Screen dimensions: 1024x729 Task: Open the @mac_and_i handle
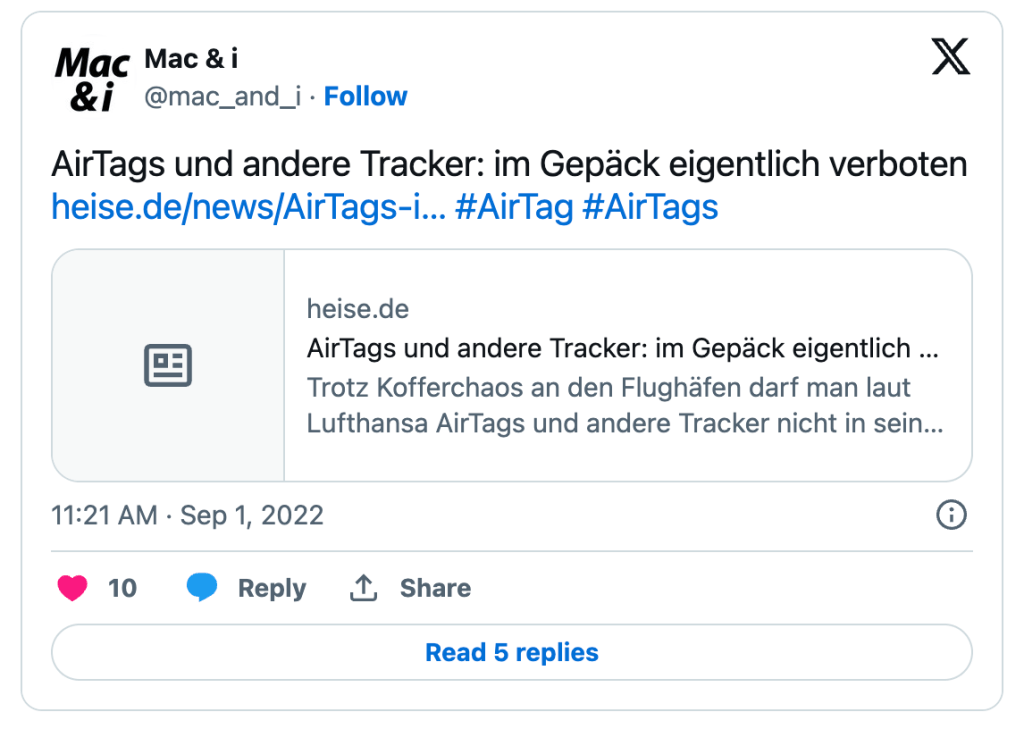pos(222,96)
